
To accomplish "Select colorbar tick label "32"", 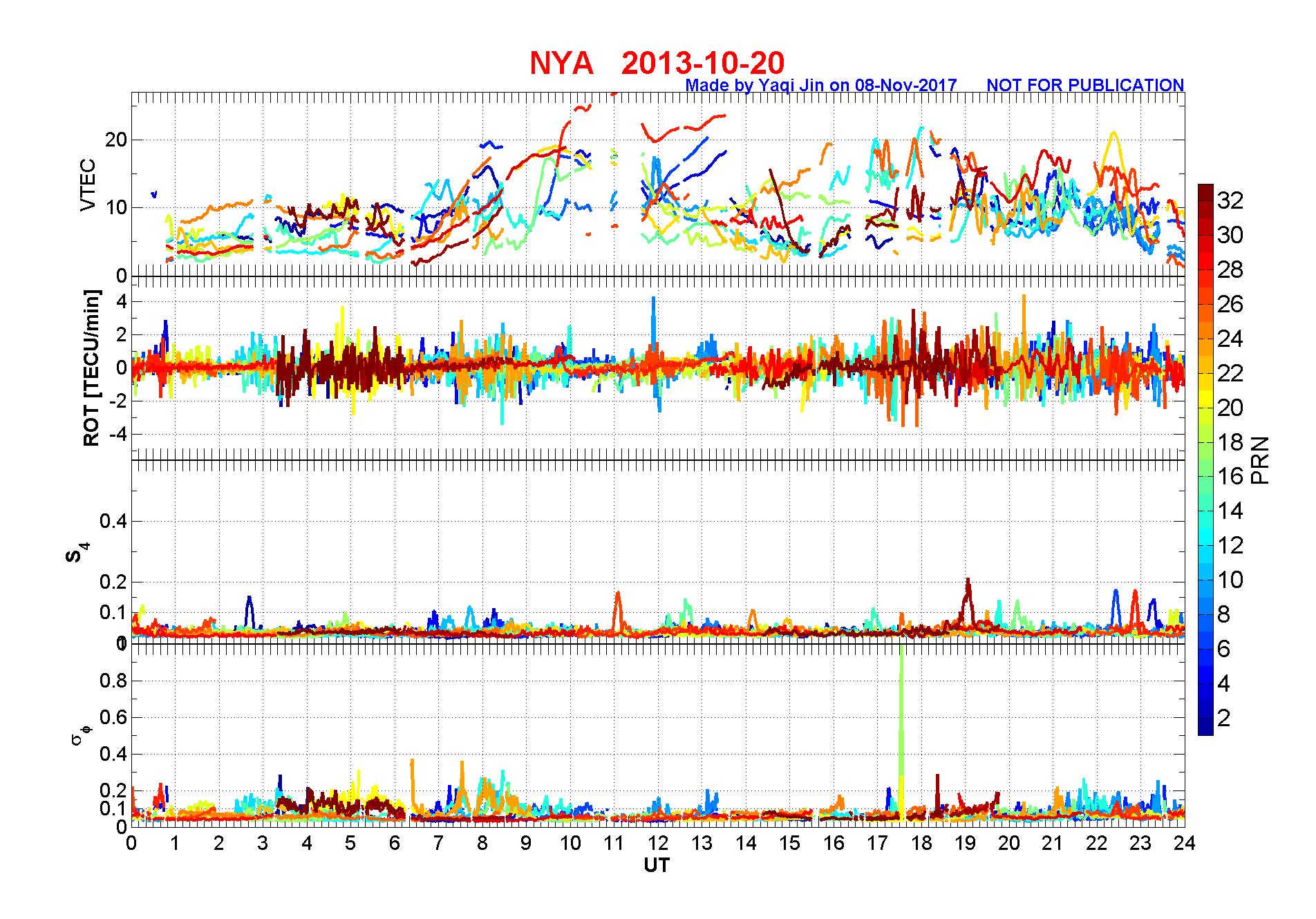I will point(1230,200).
